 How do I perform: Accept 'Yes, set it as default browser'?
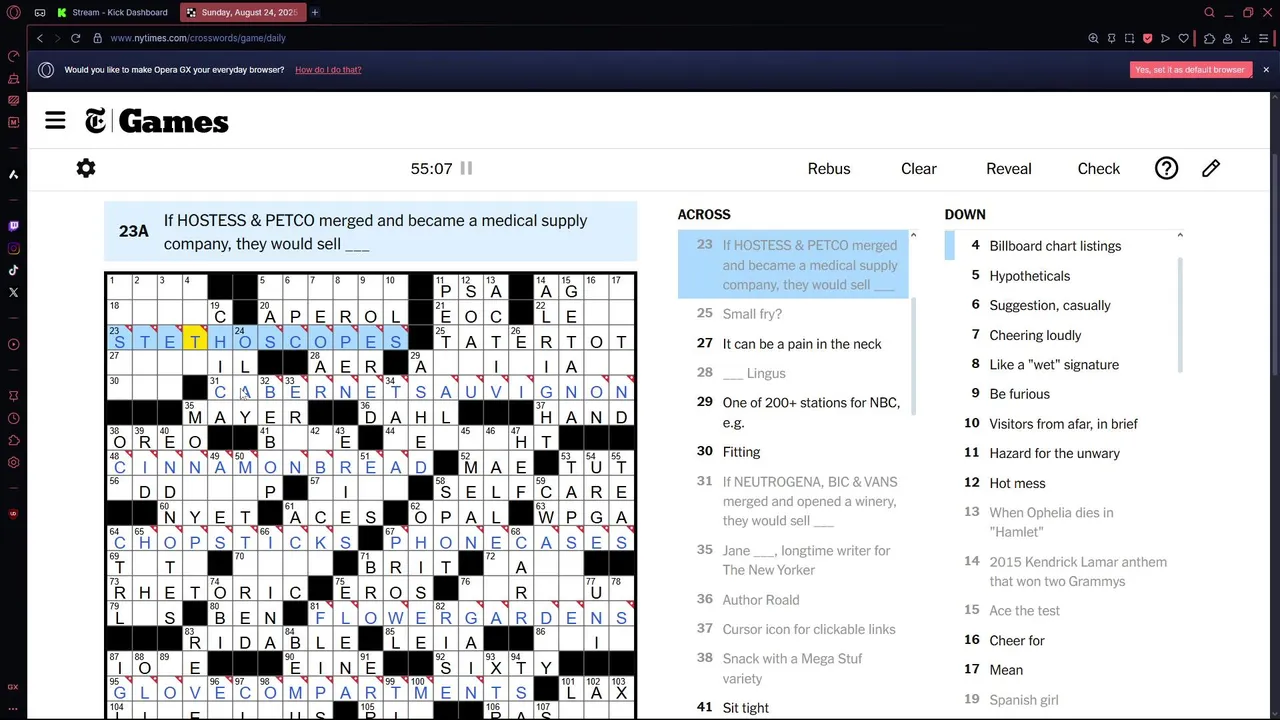click(1190, 70)
